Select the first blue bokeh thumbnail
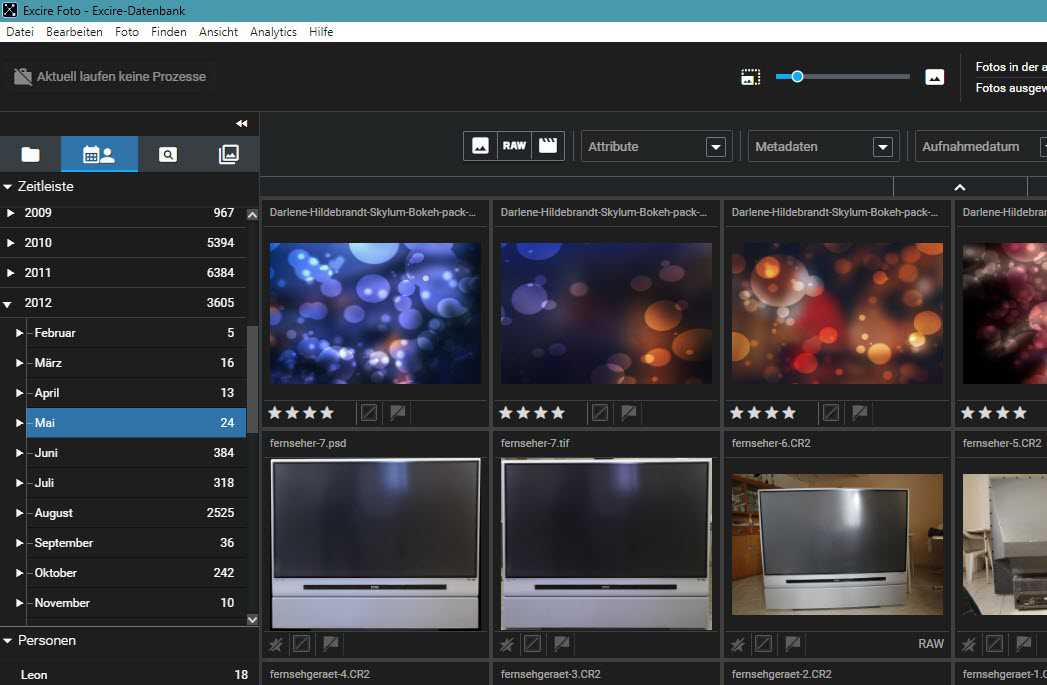This screenshot has width=1047, height=685. coord(375,313)
